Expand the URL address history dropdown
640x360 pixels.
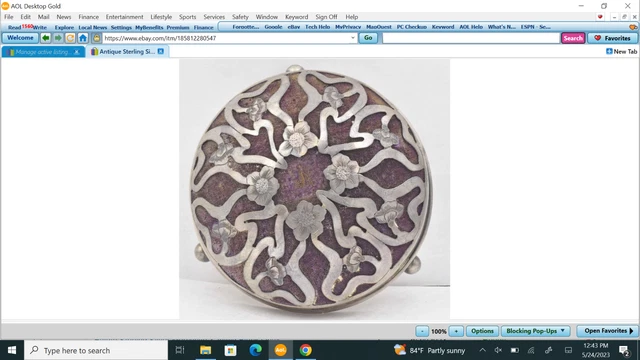click(353, 38)
